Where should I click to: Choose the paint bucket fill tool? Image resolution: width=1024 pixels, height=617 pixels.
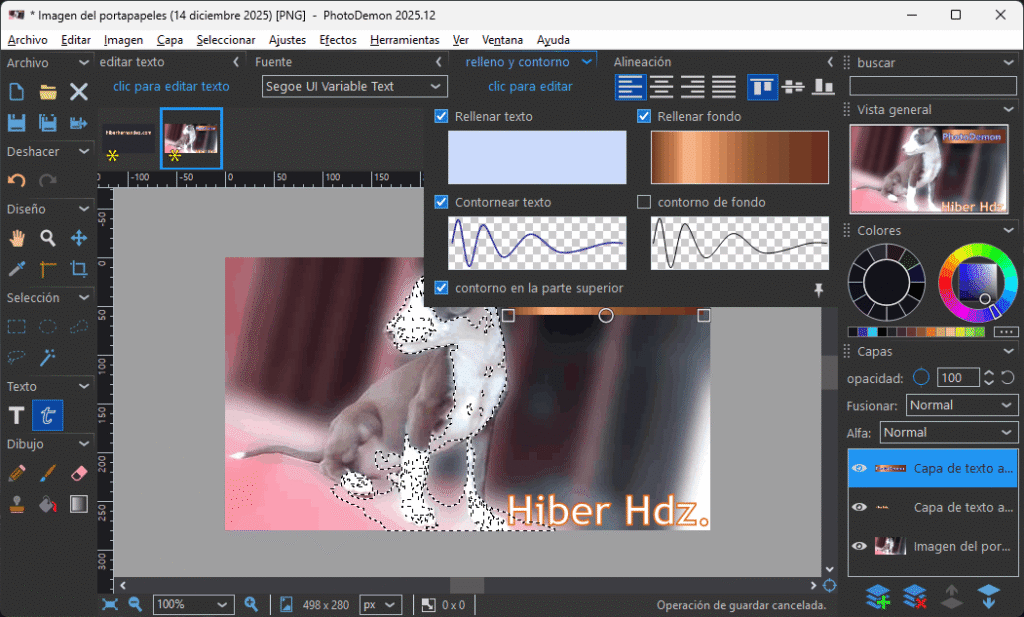click(48, 504)
